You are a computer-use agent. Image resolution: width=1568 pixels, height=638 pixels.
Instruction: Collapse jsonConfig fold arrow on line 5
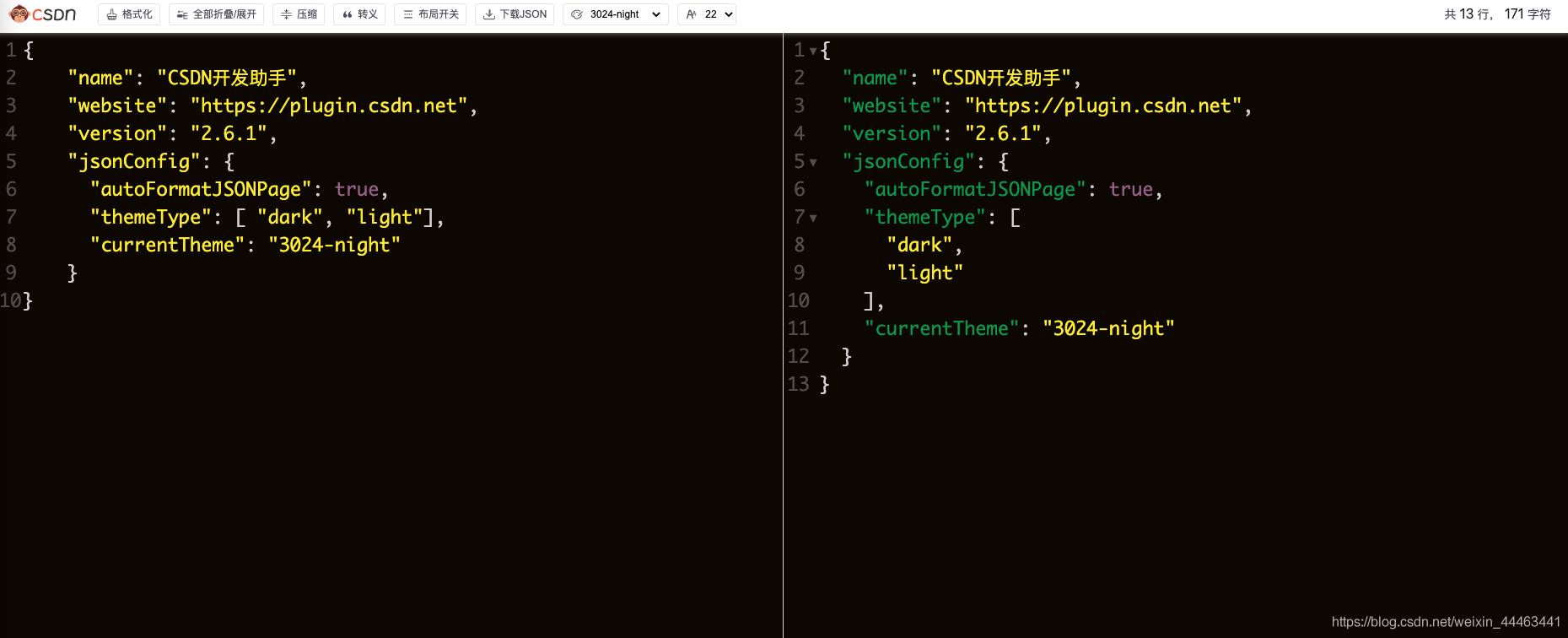coord(813,162)
